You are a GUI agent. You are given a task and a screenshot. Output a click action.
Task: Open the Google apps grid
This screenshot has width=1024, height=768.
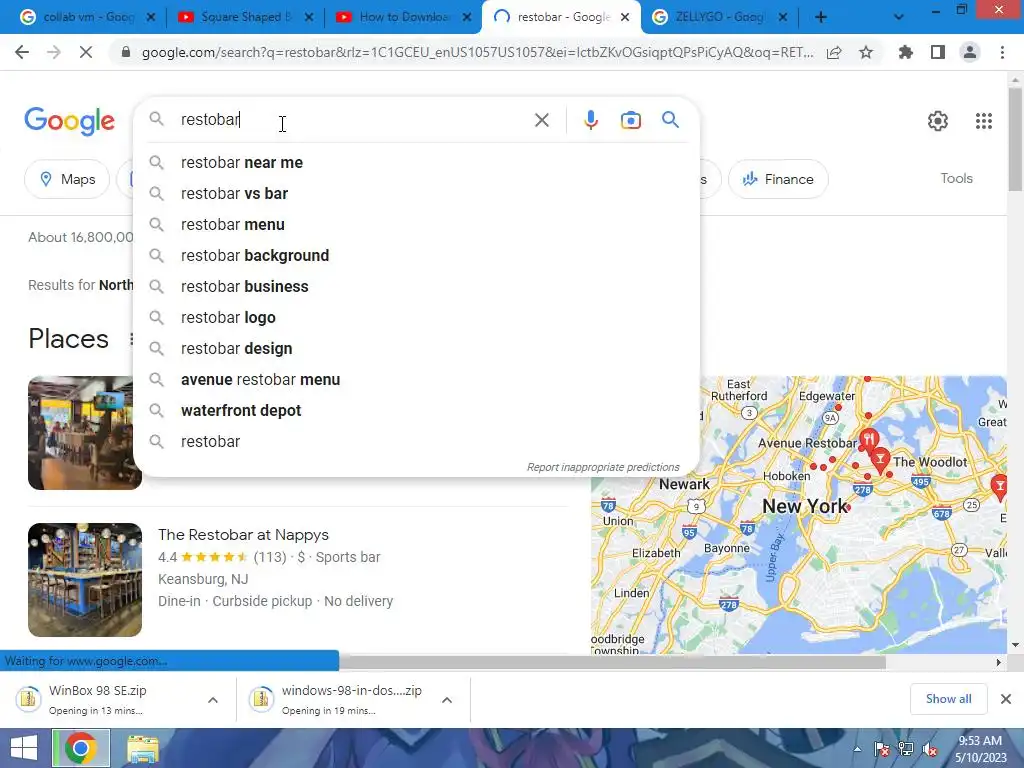pos(984,121)
